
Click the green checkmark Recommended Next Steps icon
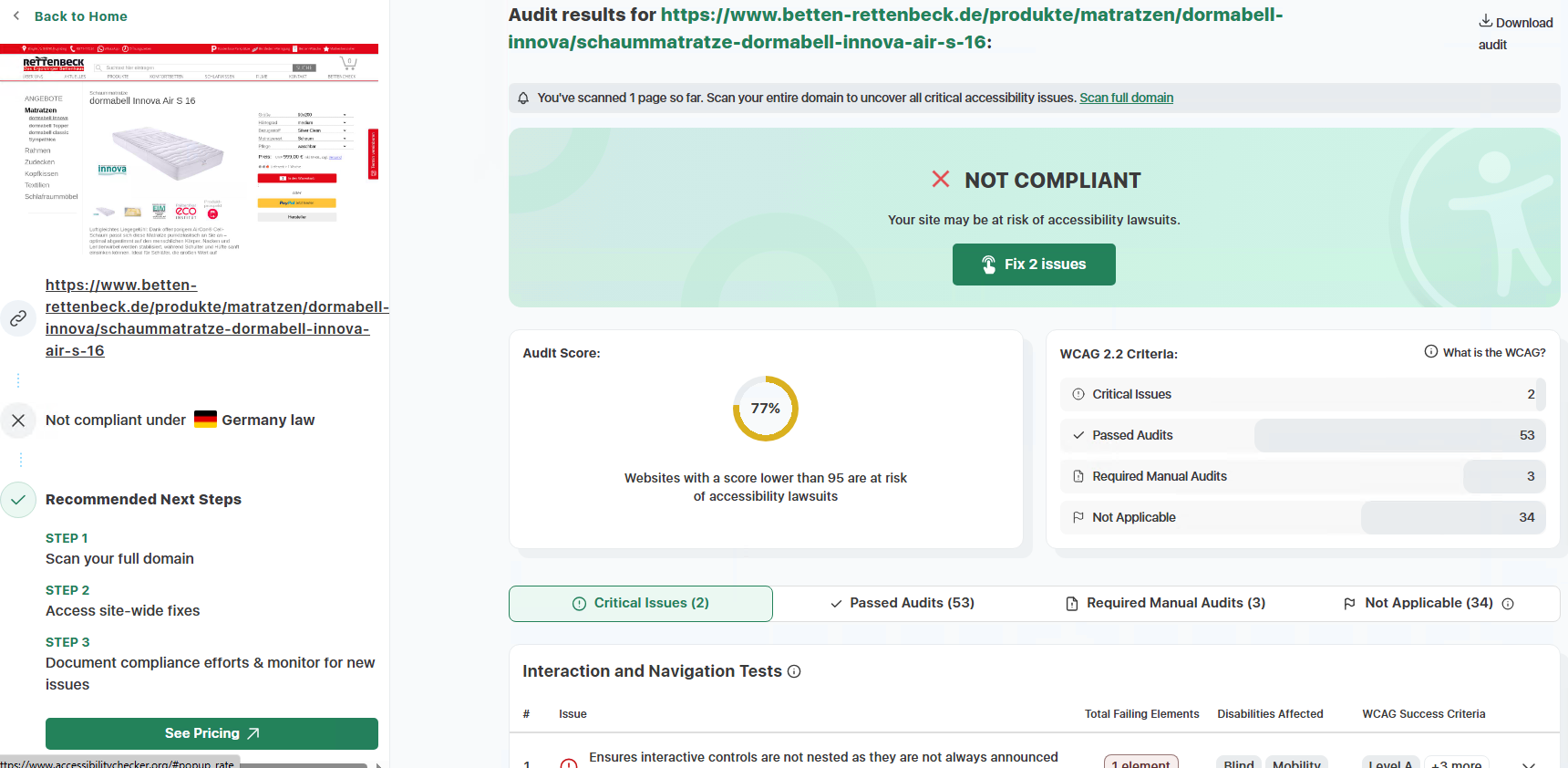[18, 500]
